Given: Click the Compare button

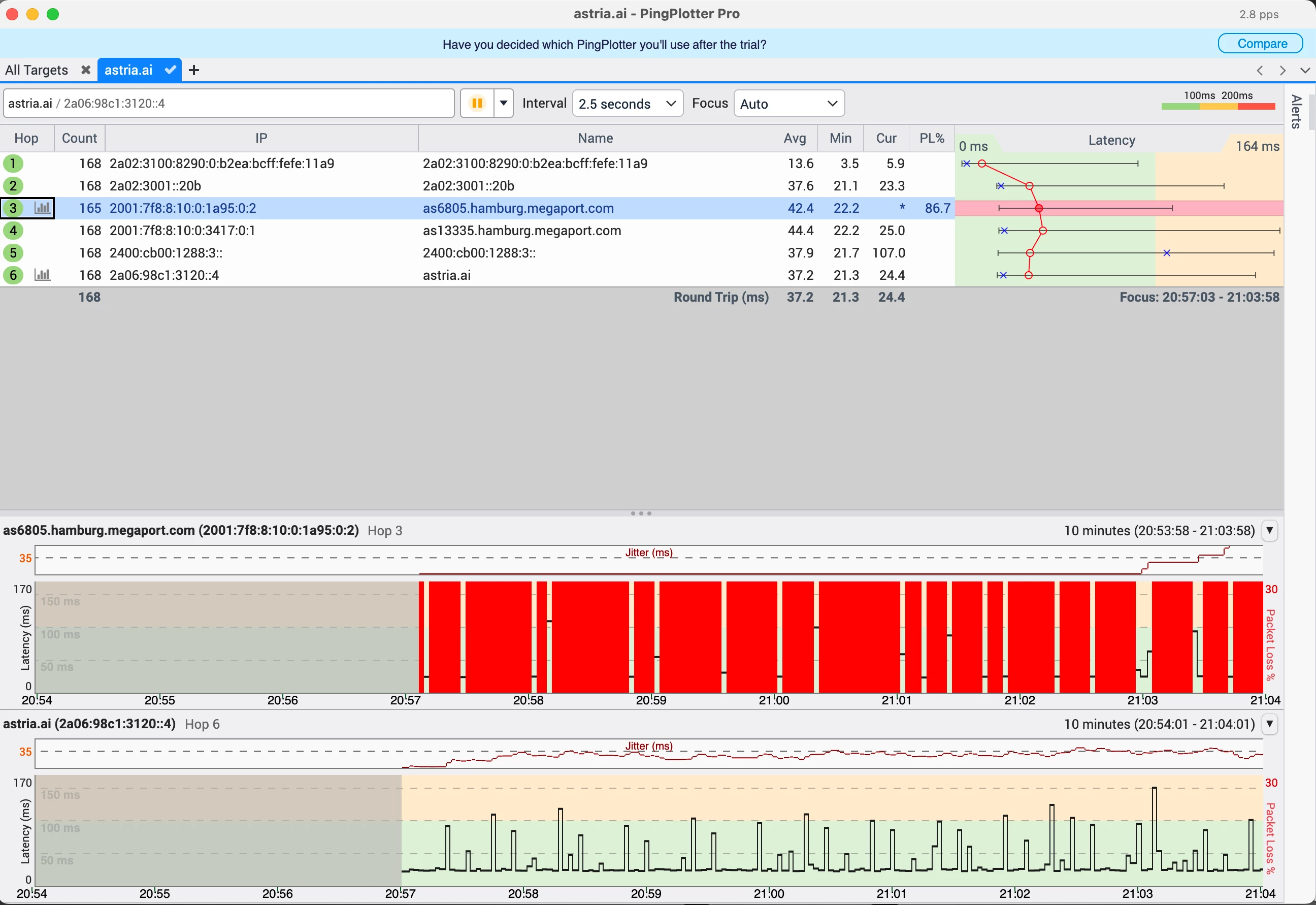Looking at the screenshot, I should (x=1261, y=44).
